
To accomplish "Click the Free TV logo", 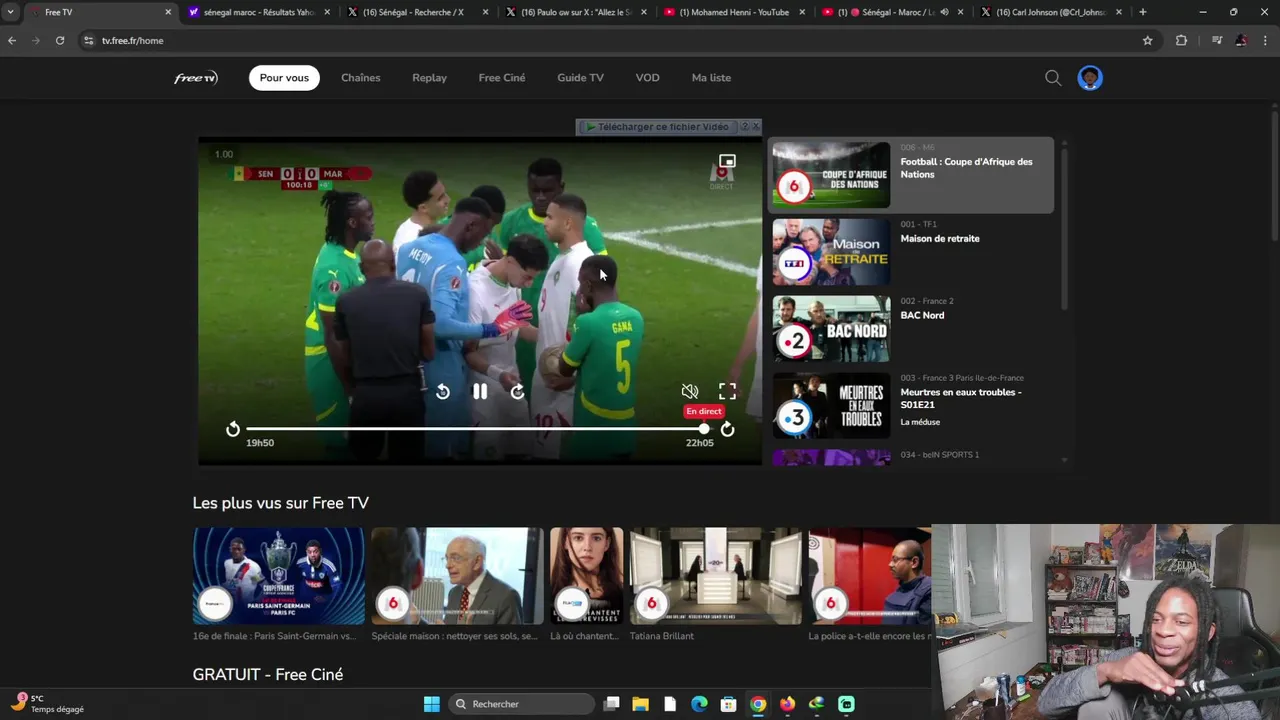I will (x=196, y=78).
